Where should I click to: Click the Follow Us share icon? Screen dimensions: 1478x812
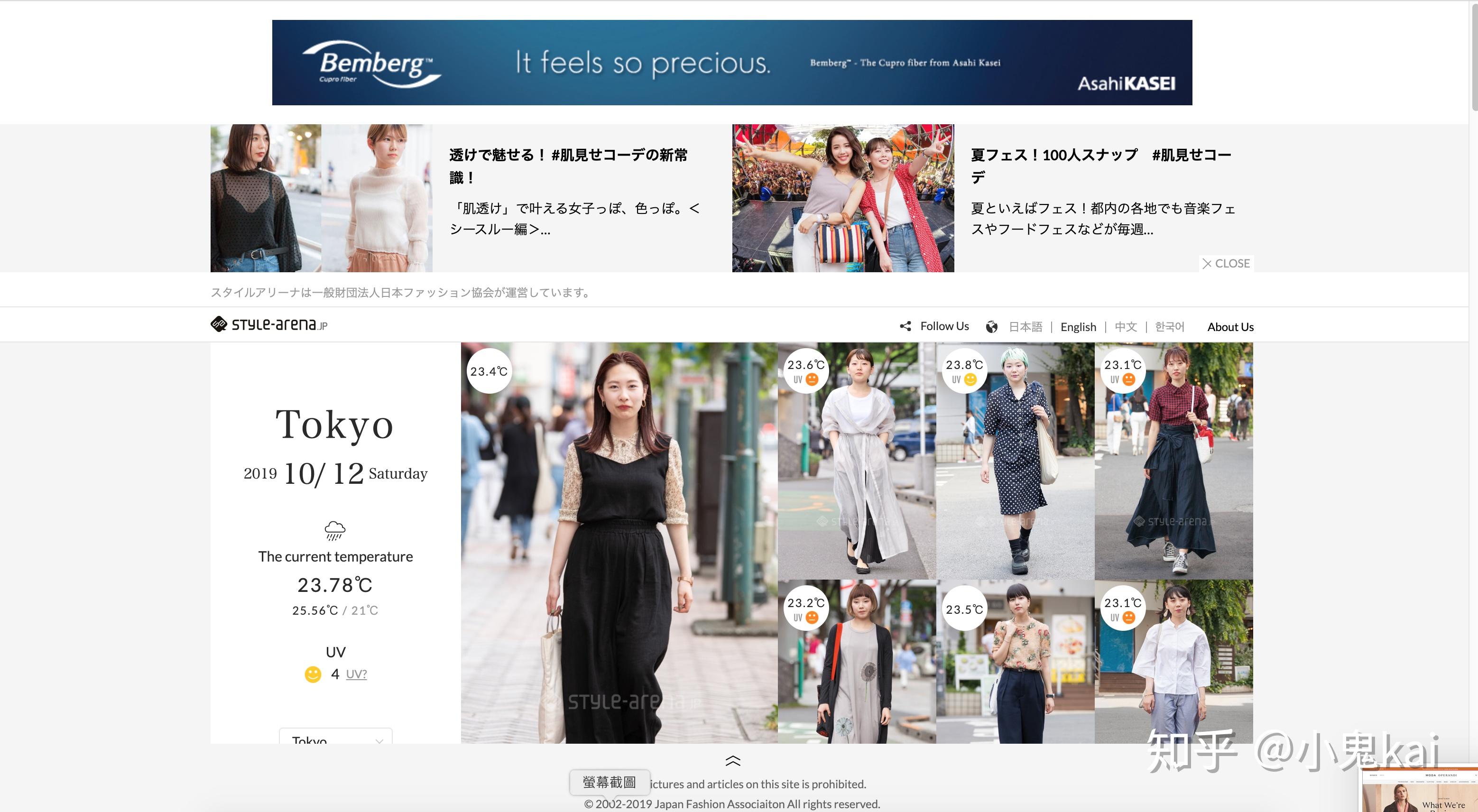click(905, 326)
